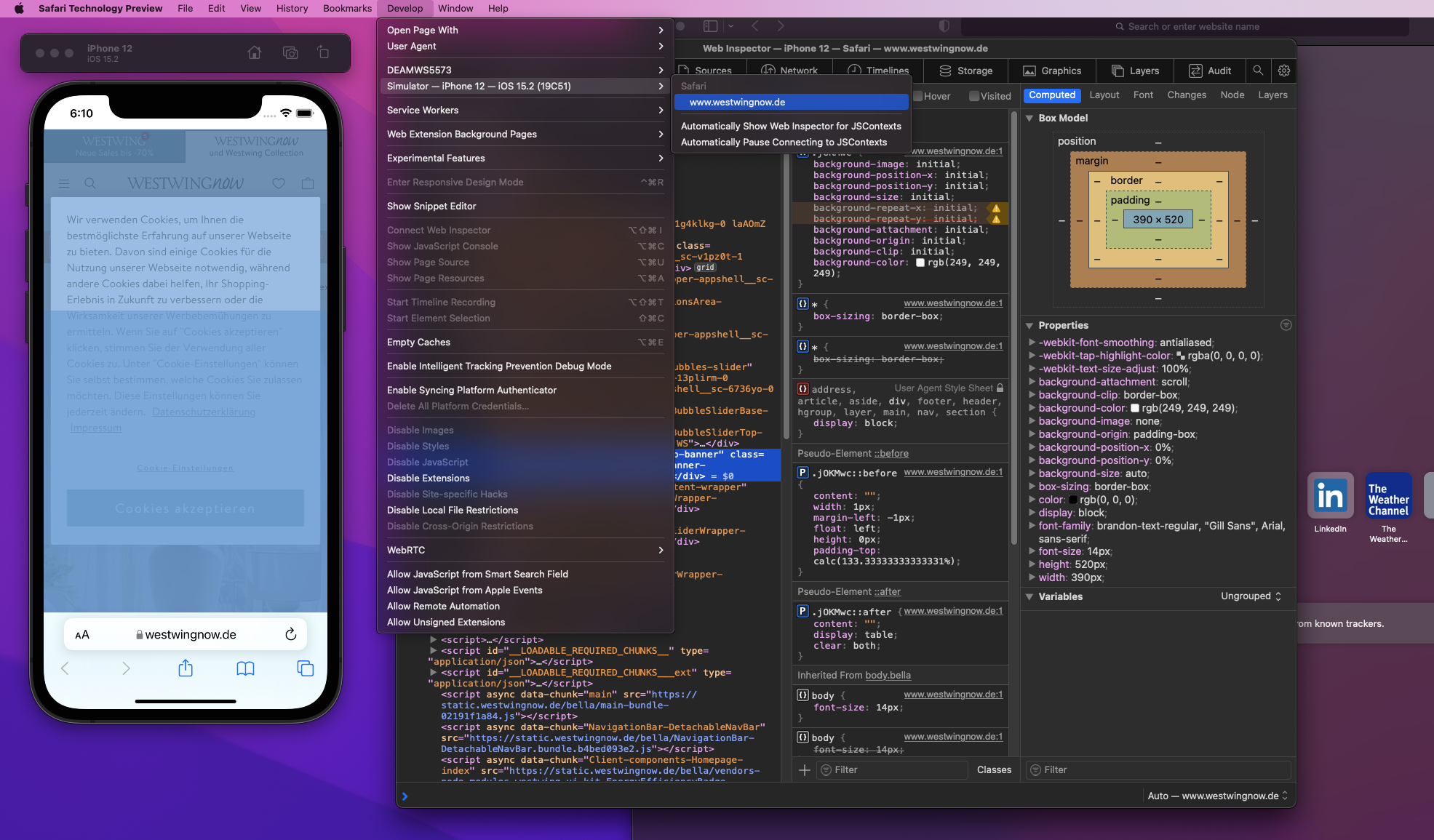The image size is (1434, 840).
Task: Click the Filter field below the Properties panel
Action: tap(1157, 769)
